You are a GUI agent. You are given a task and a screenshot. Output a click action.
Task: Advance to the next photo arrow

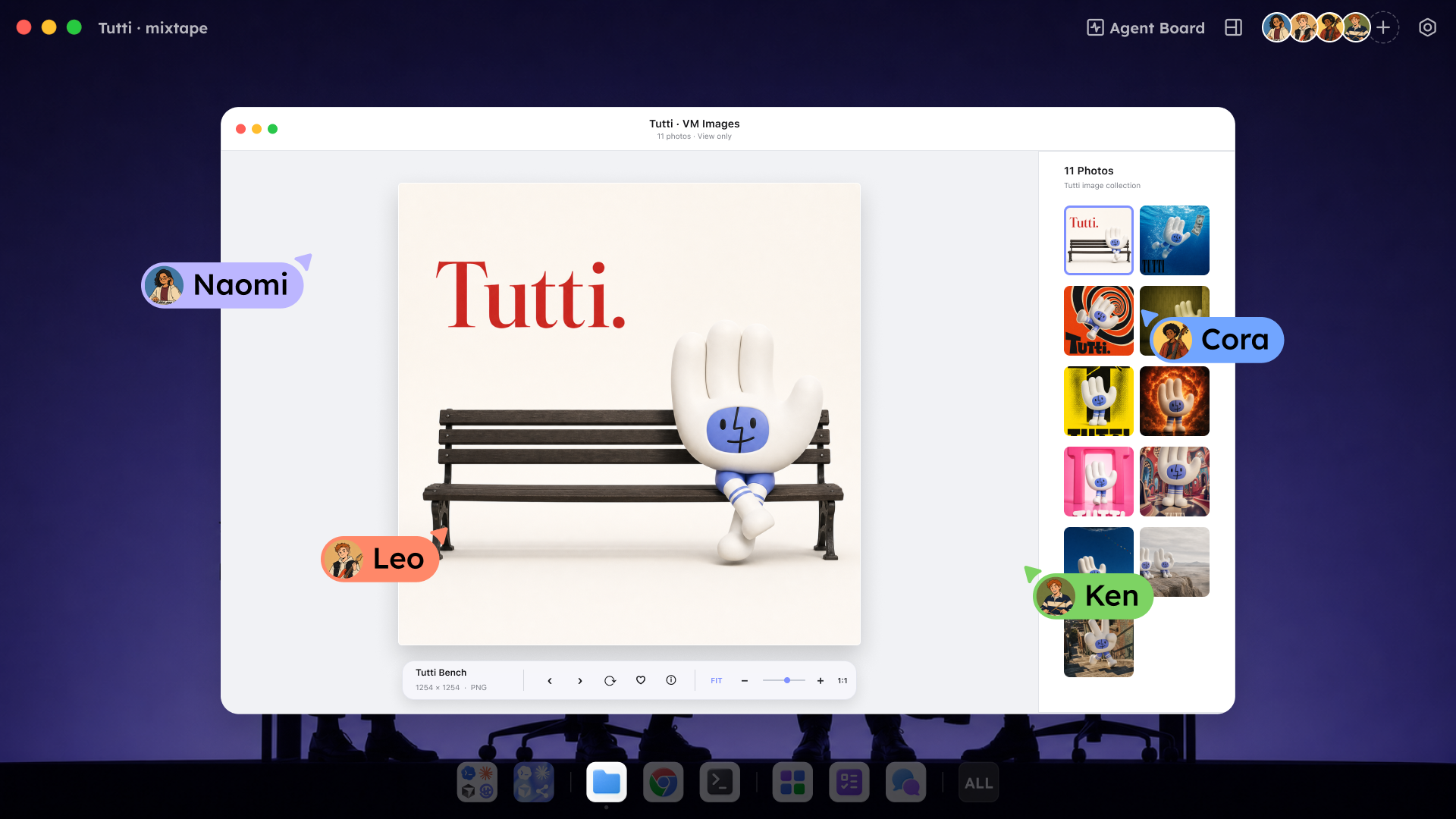[x=580, y=681]
